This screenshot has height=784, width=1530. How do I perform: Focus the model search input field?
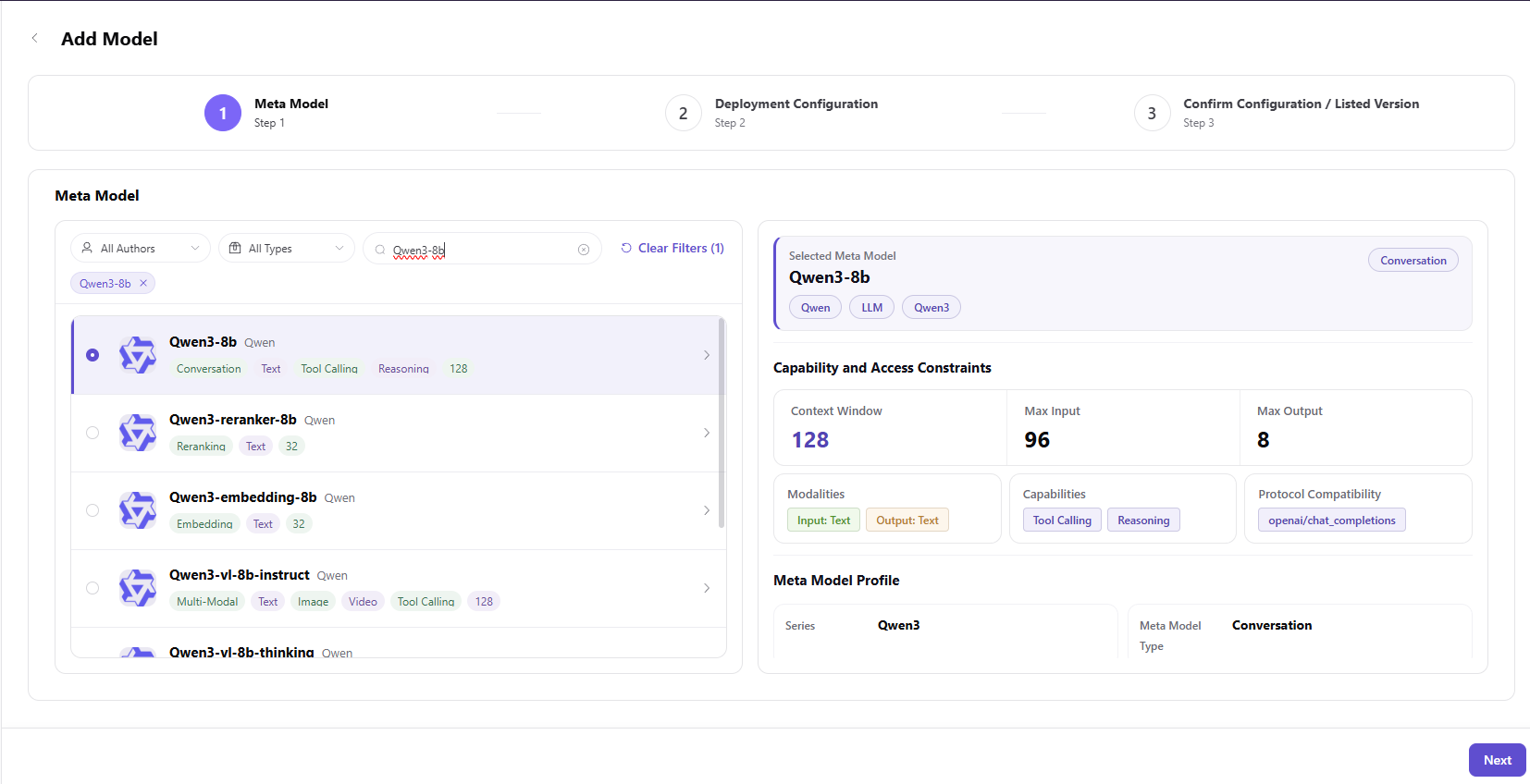(481, 250)
